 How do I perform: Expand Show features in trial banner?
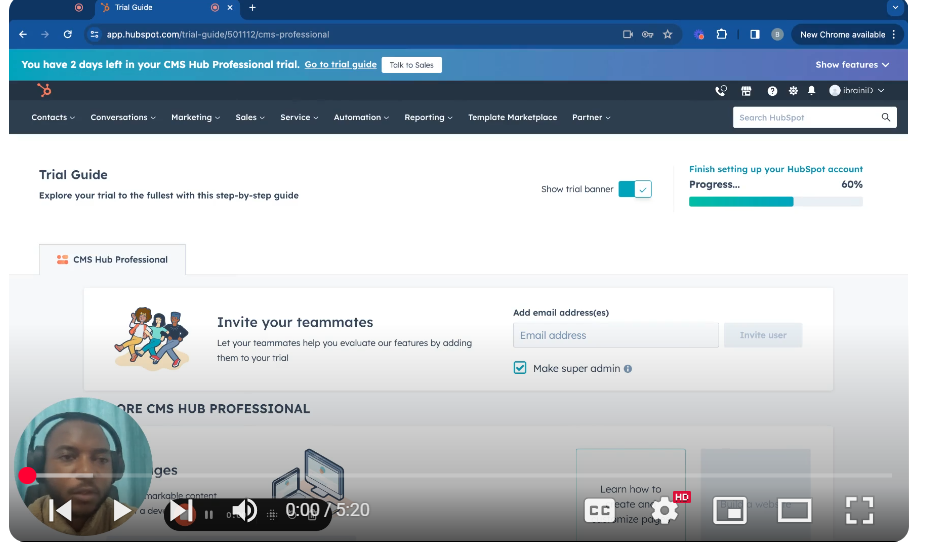852,65
